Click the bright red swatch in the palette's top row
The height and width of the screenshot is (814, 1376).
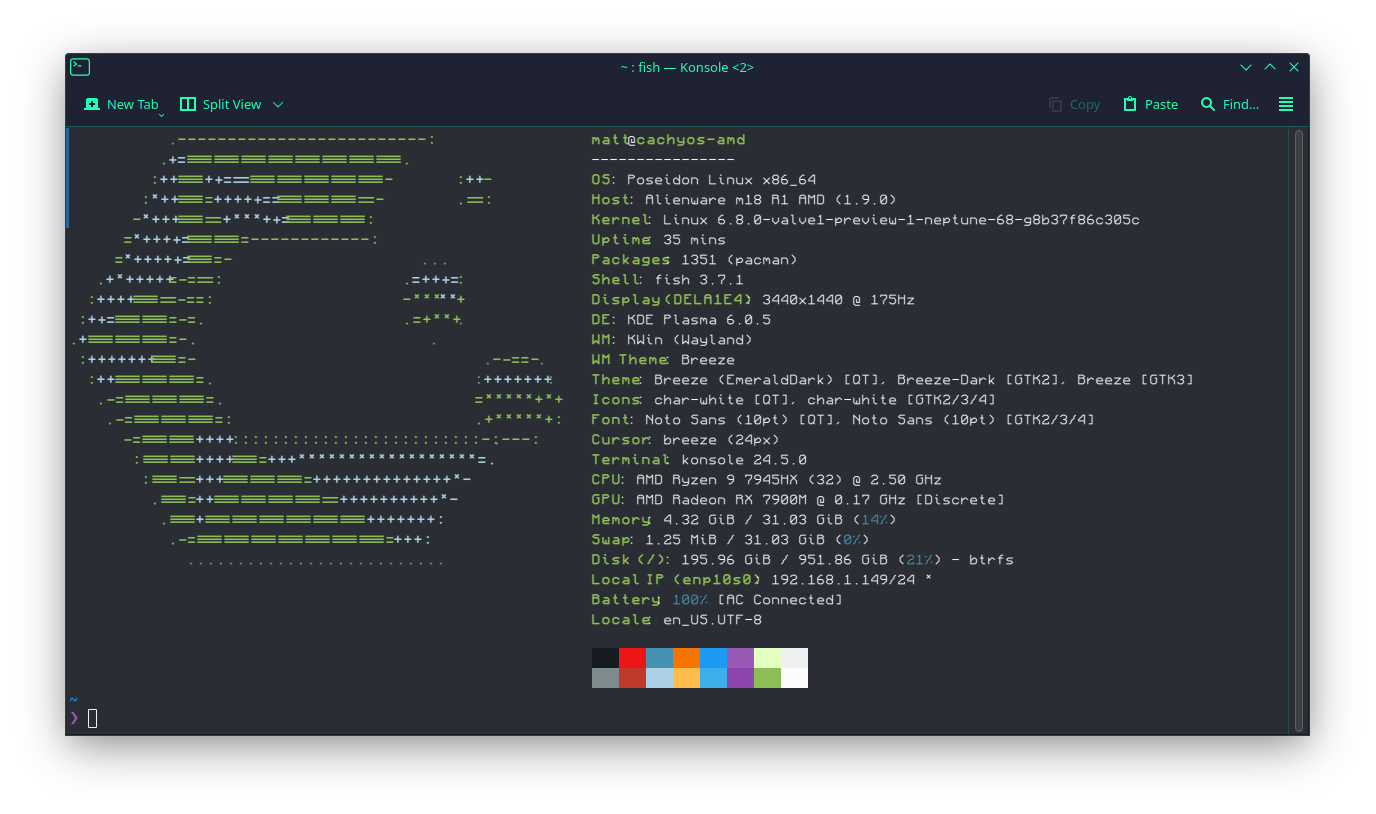(632, 658)
